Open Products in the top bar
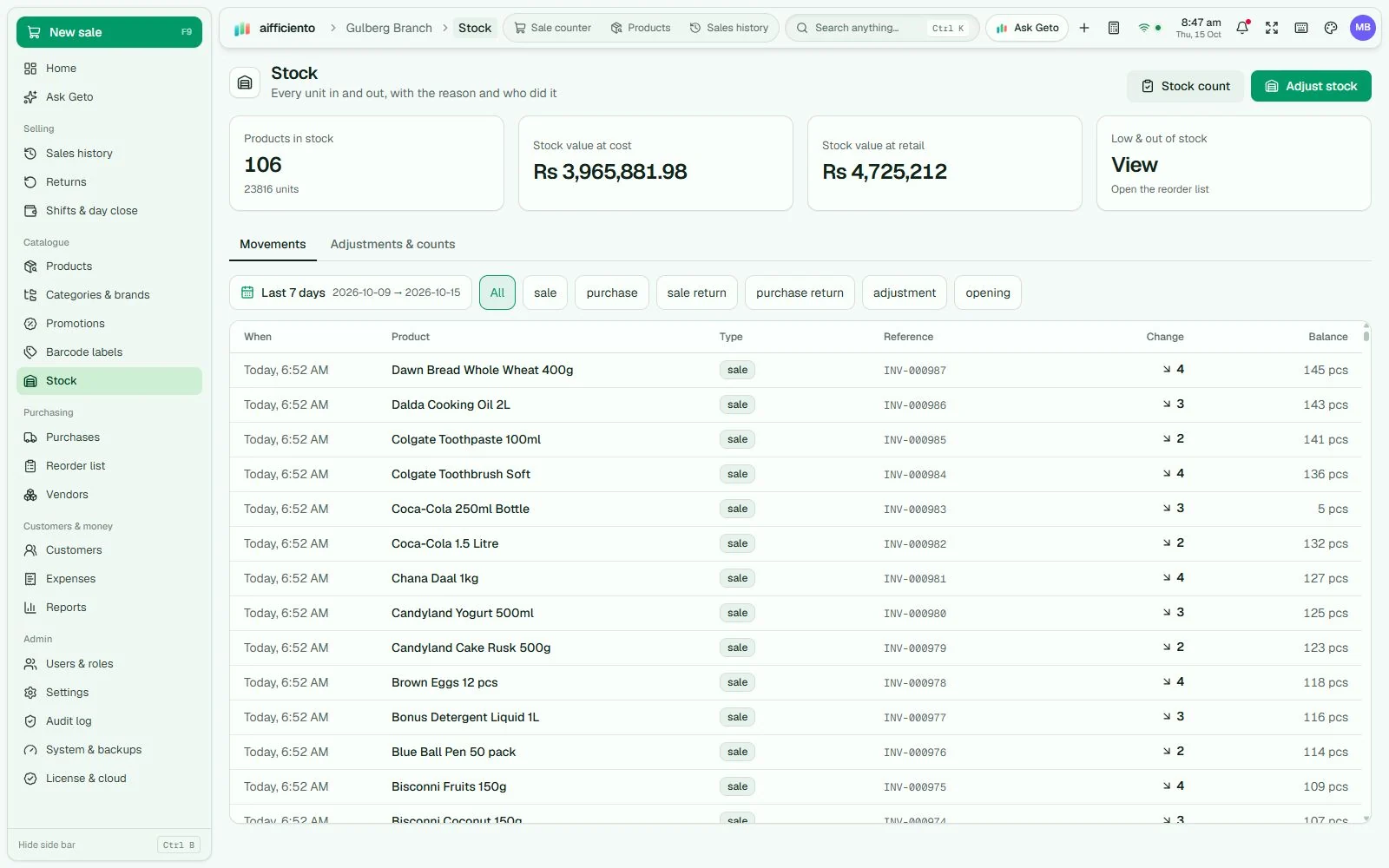 tap(641, 28)
